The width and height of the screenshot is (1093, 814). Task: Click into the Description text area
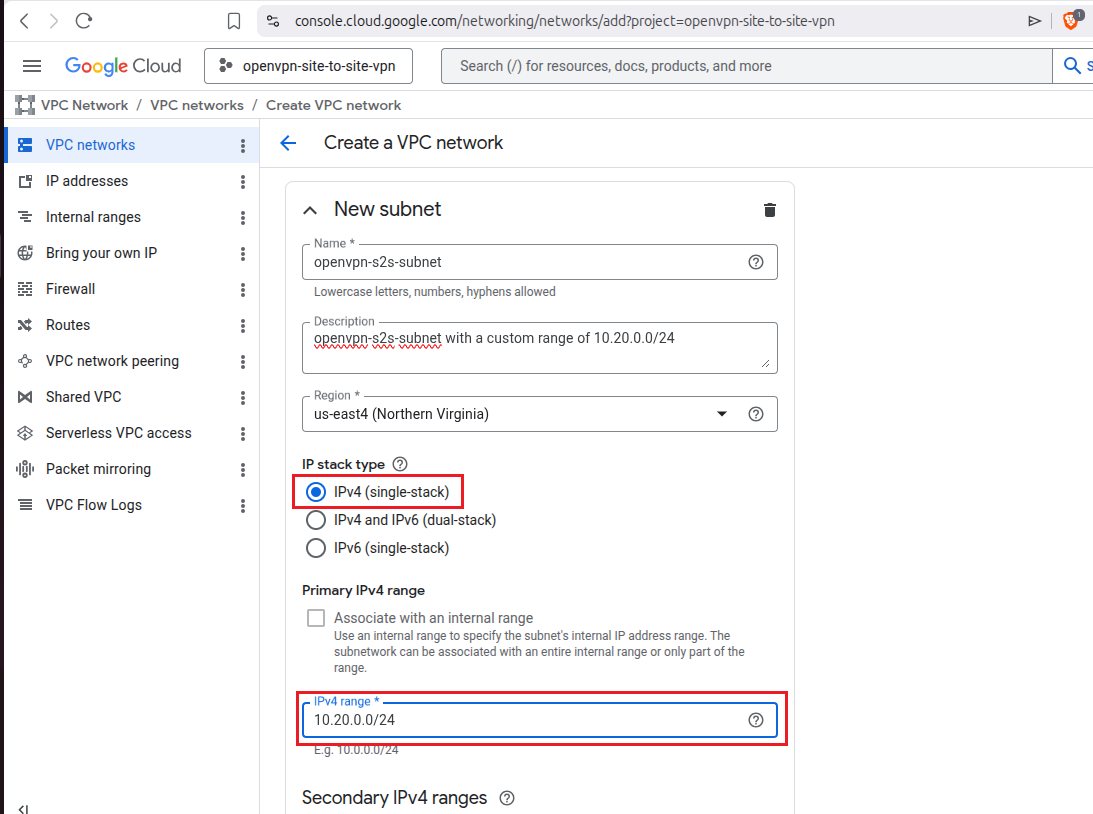point(540,348)
